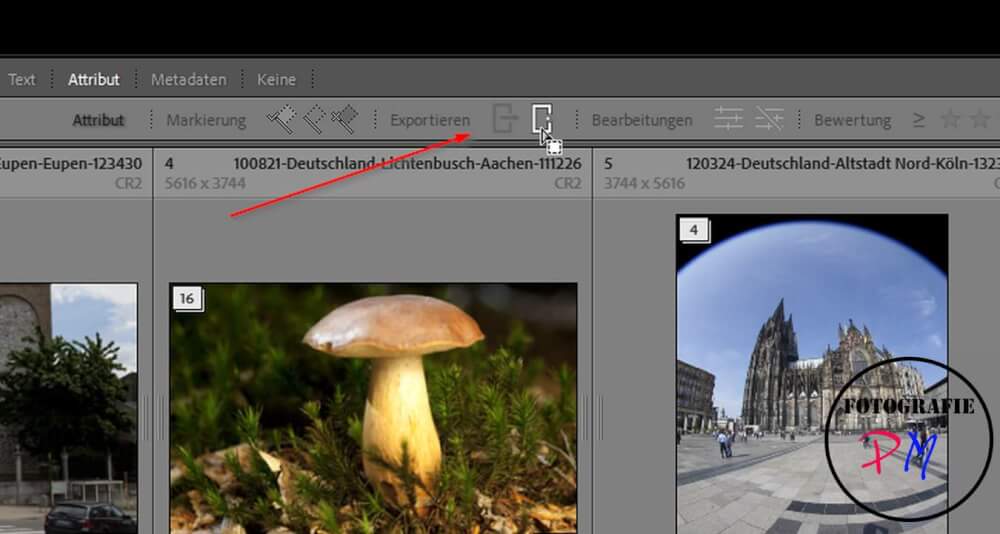Click filename 120324-Deutschland-Altstadt Nord-Köln
Viewport: 1000px width, 534px height.
pyautogui.click(x=843, y=164)
